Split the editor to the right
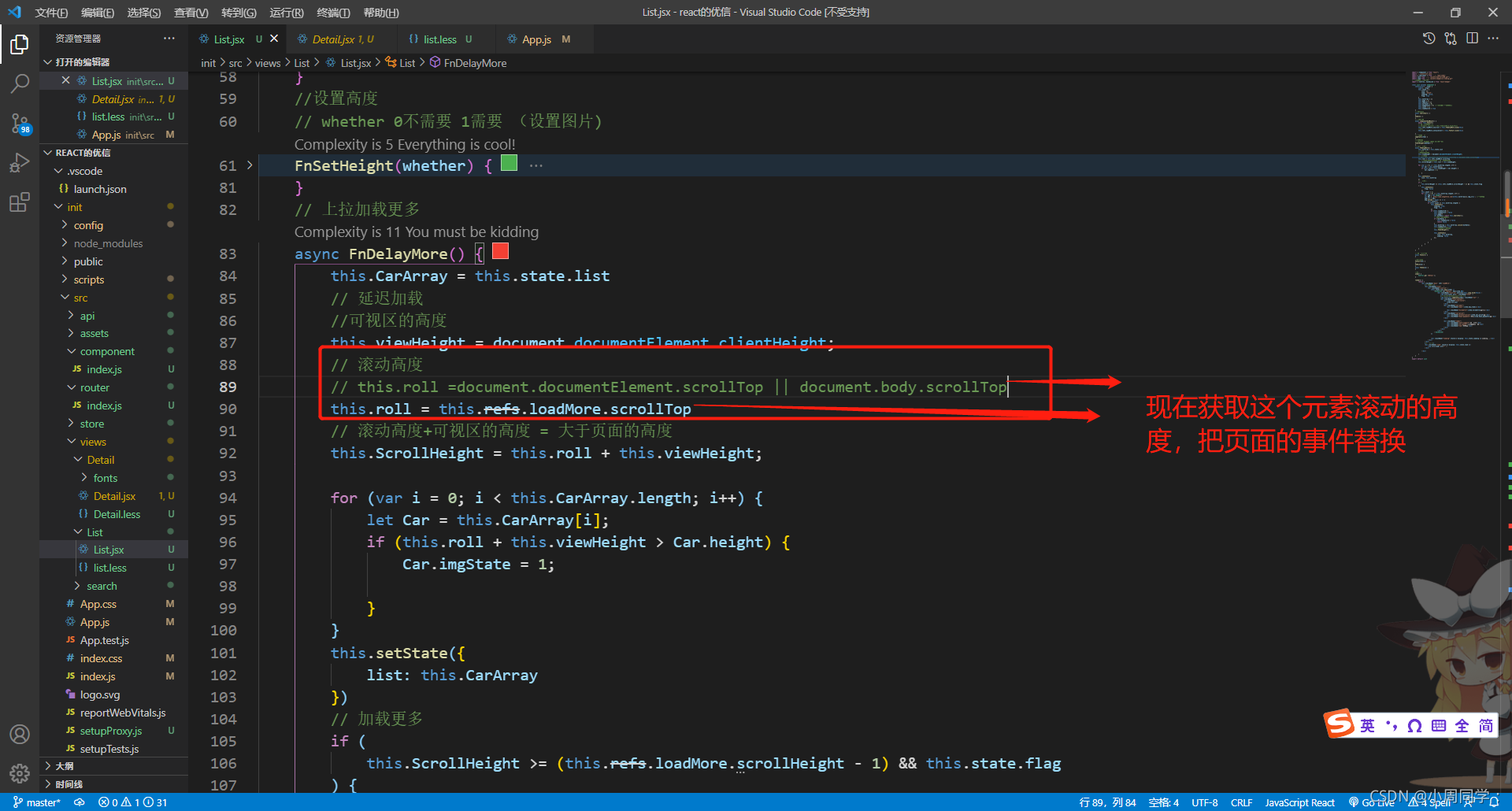 pyautogui.click(x=1472, y=39)
